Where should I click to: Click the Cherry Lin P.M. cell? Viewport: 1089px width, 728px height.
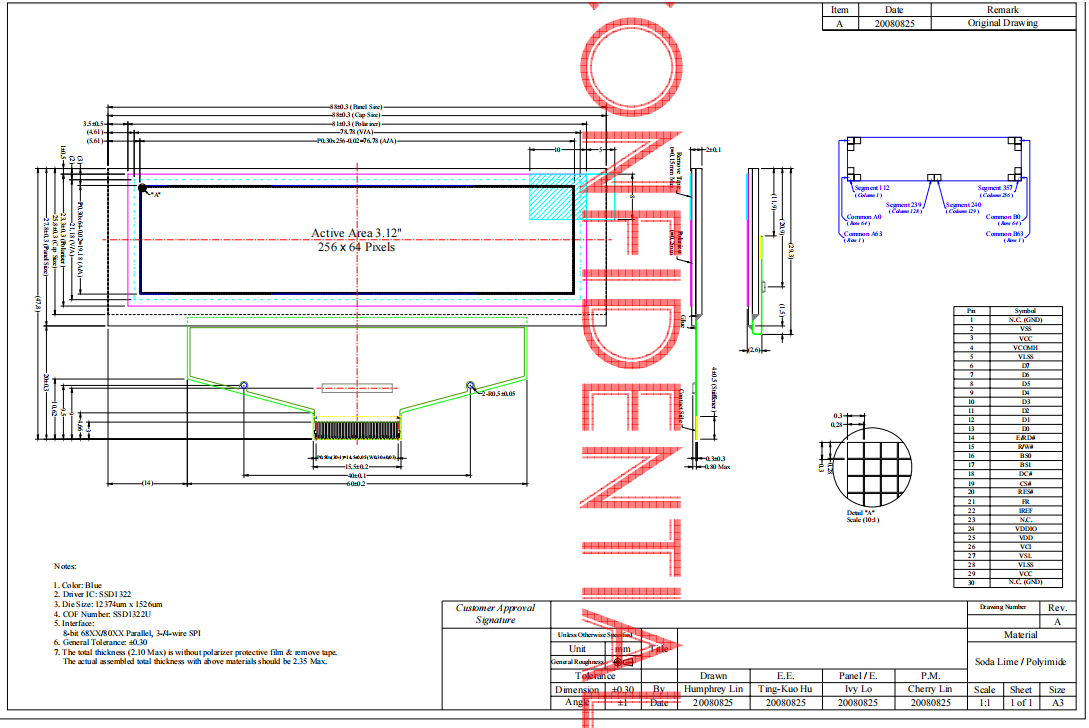click(x=930, y=689)
